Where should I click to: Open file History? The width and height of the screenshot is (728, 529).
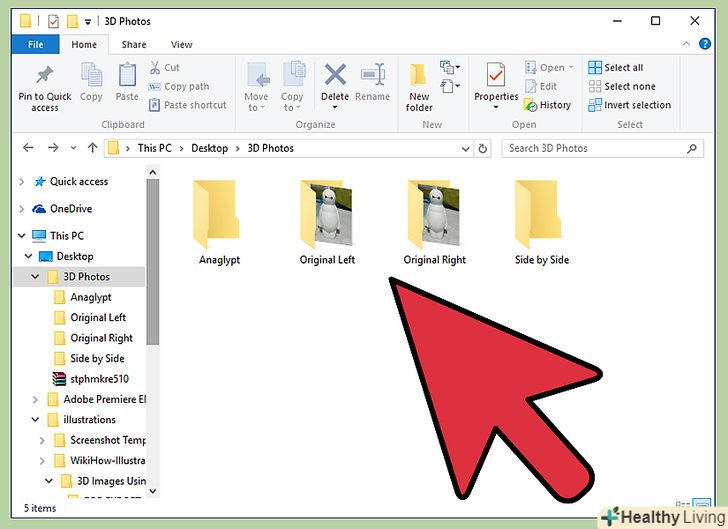tap(547, 105)
